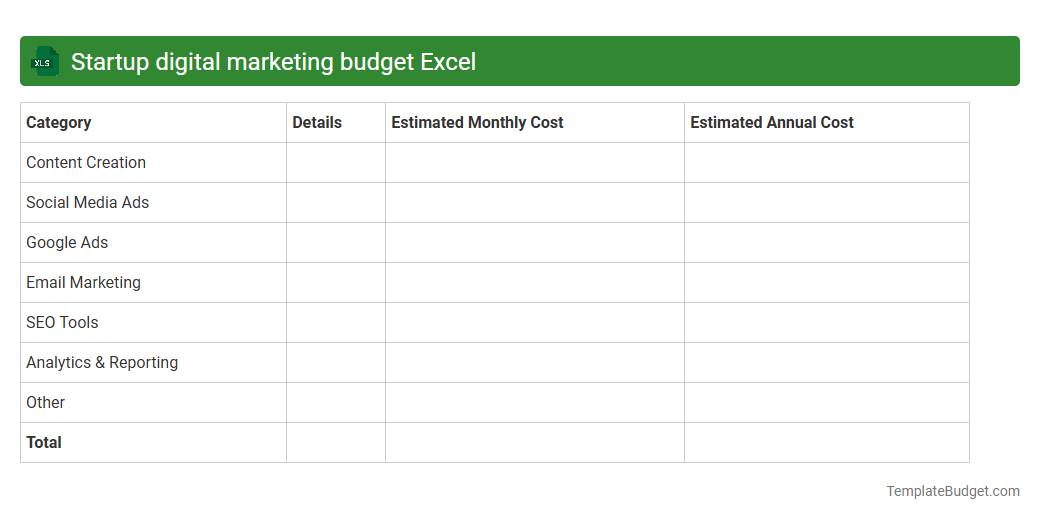
Task: Click the monthly cost cell for Google Ads
Action: coord(535,243)
